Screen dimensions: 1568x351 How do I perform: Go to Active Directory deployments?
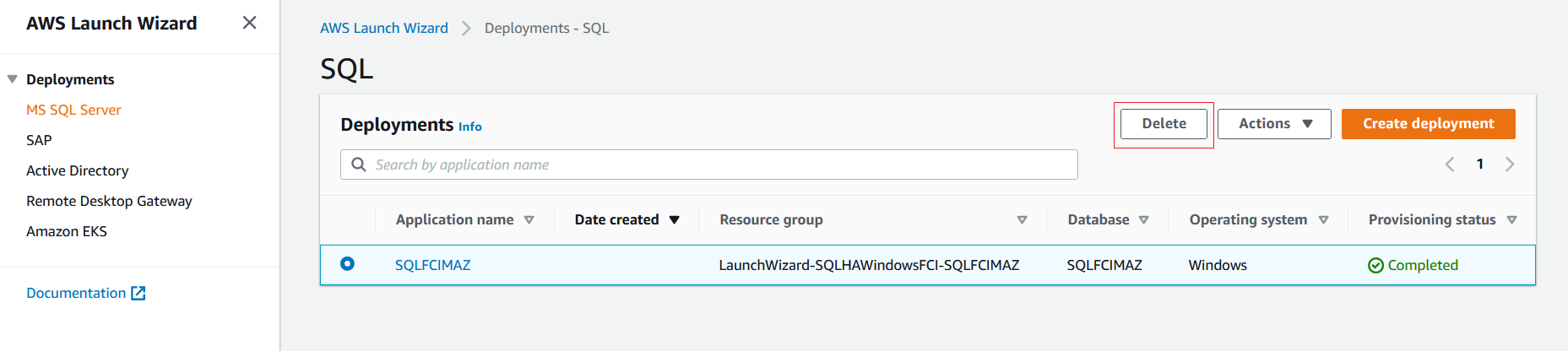tap(77, 170)
